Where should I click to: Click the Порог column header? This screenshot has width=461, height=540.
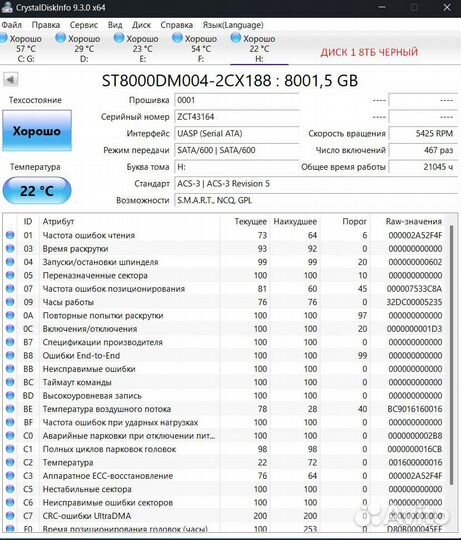[355, 221]
